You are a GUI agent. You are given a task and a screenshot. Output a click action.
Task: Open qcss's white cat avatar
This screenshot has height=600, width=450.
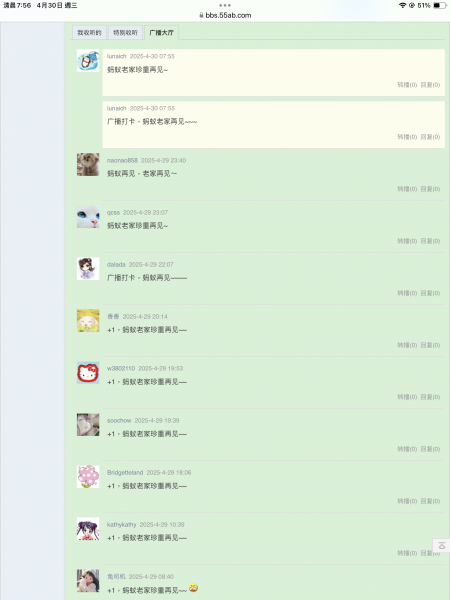pos(88,217)
